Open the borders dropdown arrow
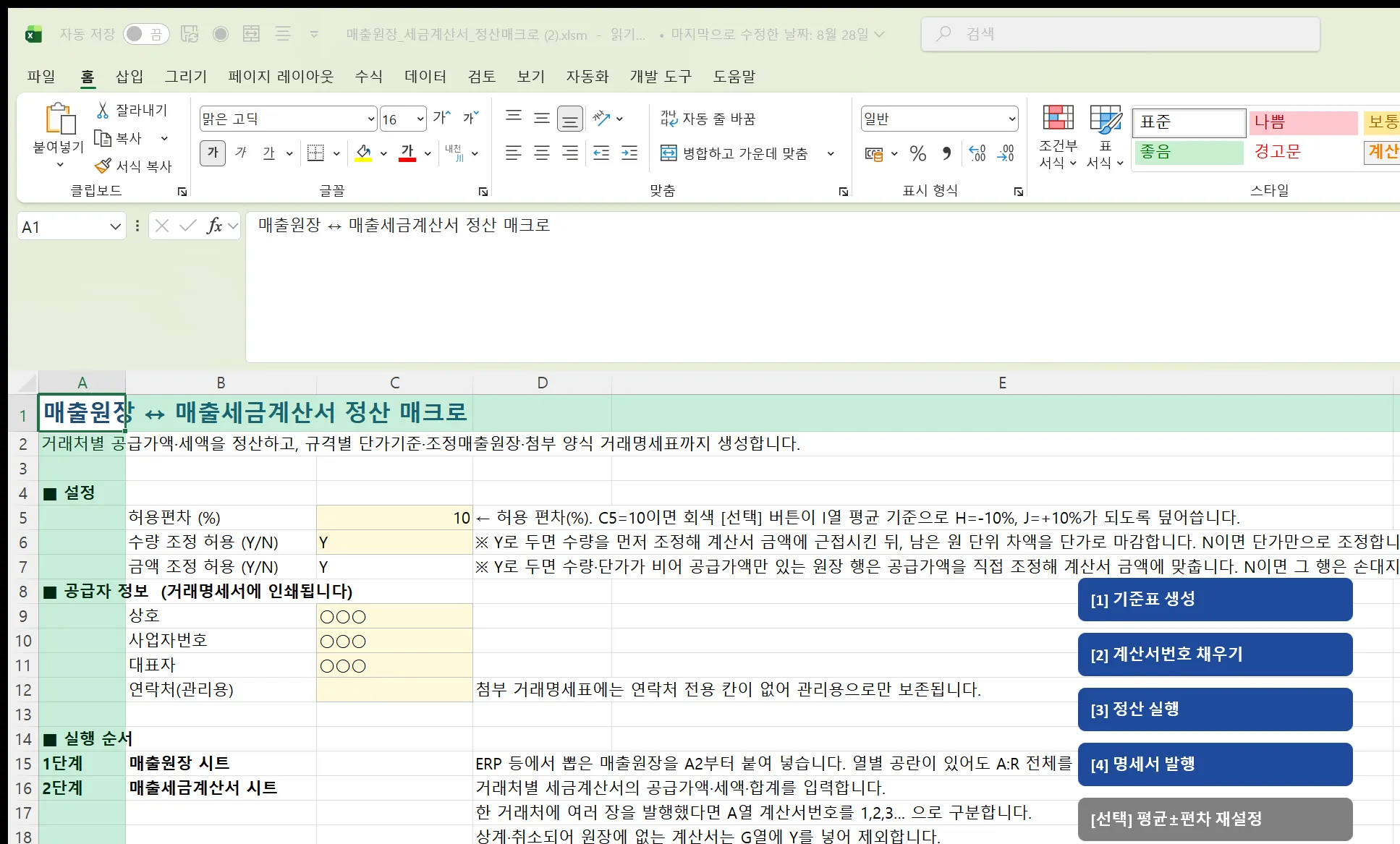 [336, 153]
